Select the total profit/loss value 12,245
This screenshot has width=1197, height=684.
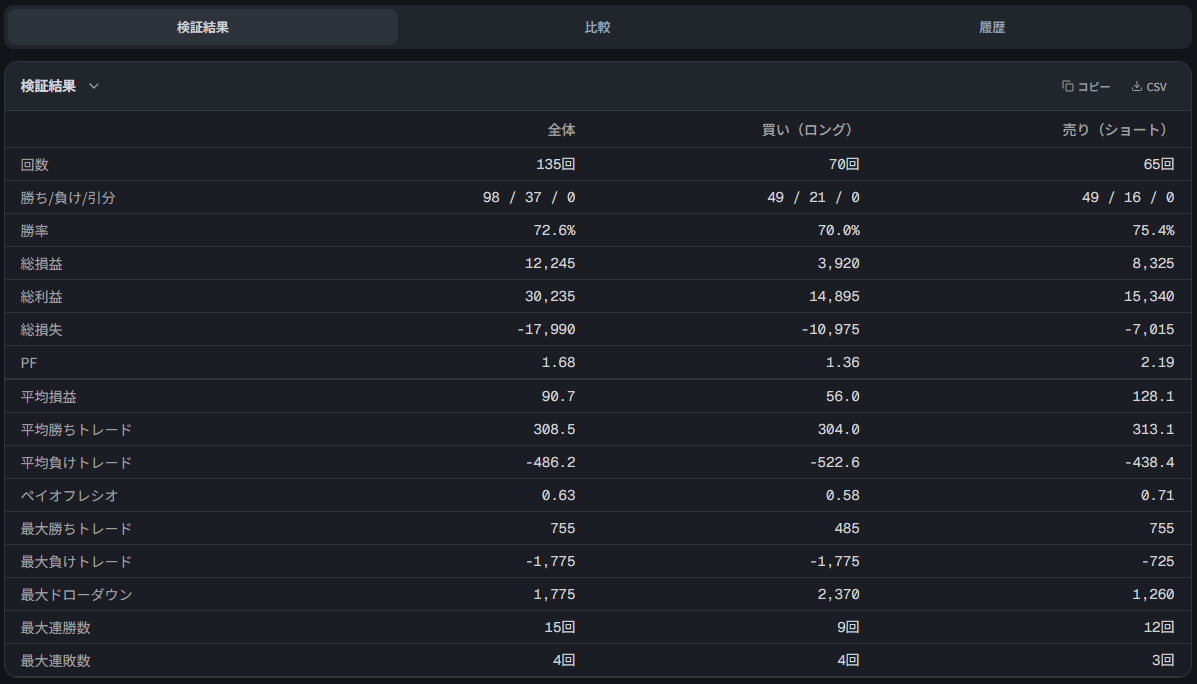coord(550,263)
